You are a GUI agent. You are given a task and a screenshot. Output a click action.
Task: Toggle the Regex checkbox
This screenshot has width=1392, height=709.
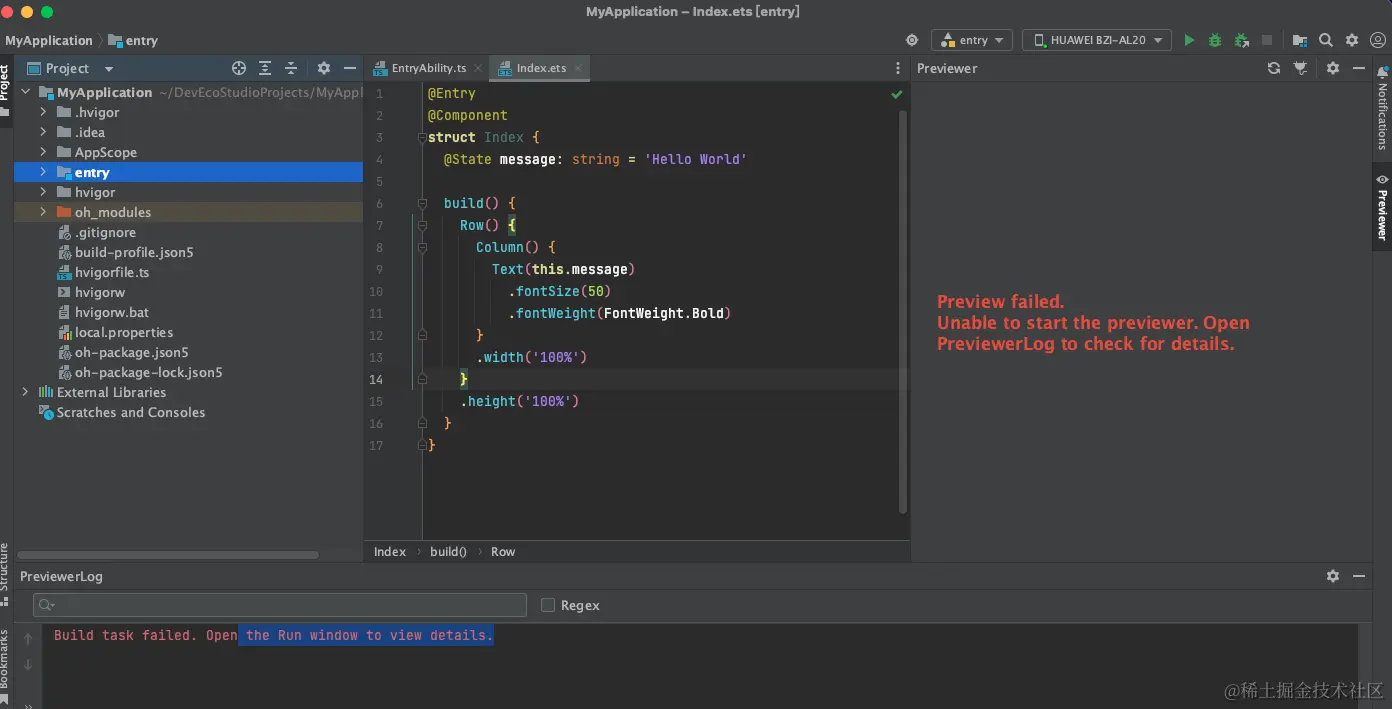coord(548,605)
